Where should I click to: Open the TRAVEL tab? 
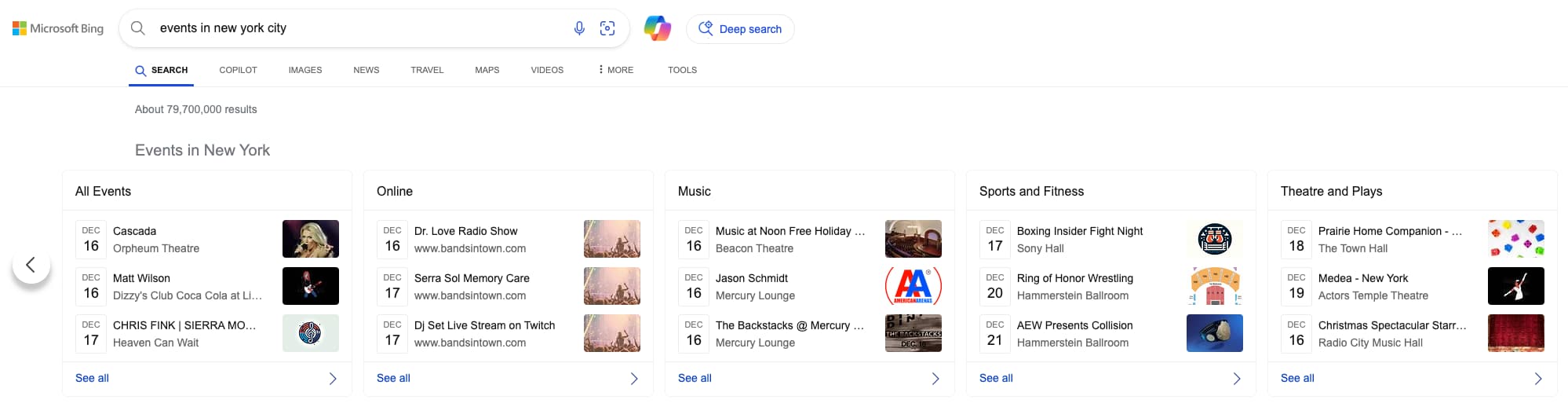click(427, 70)
